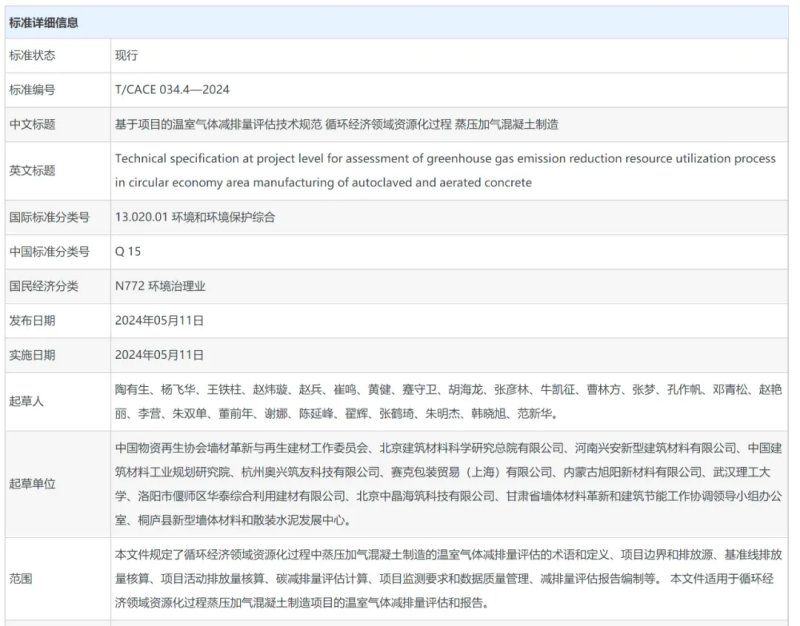Click the 实施日期 value 2024年05月11日
Image resolution: width=800 pixels, height=626 pixels.
click(x=159, y=355)
